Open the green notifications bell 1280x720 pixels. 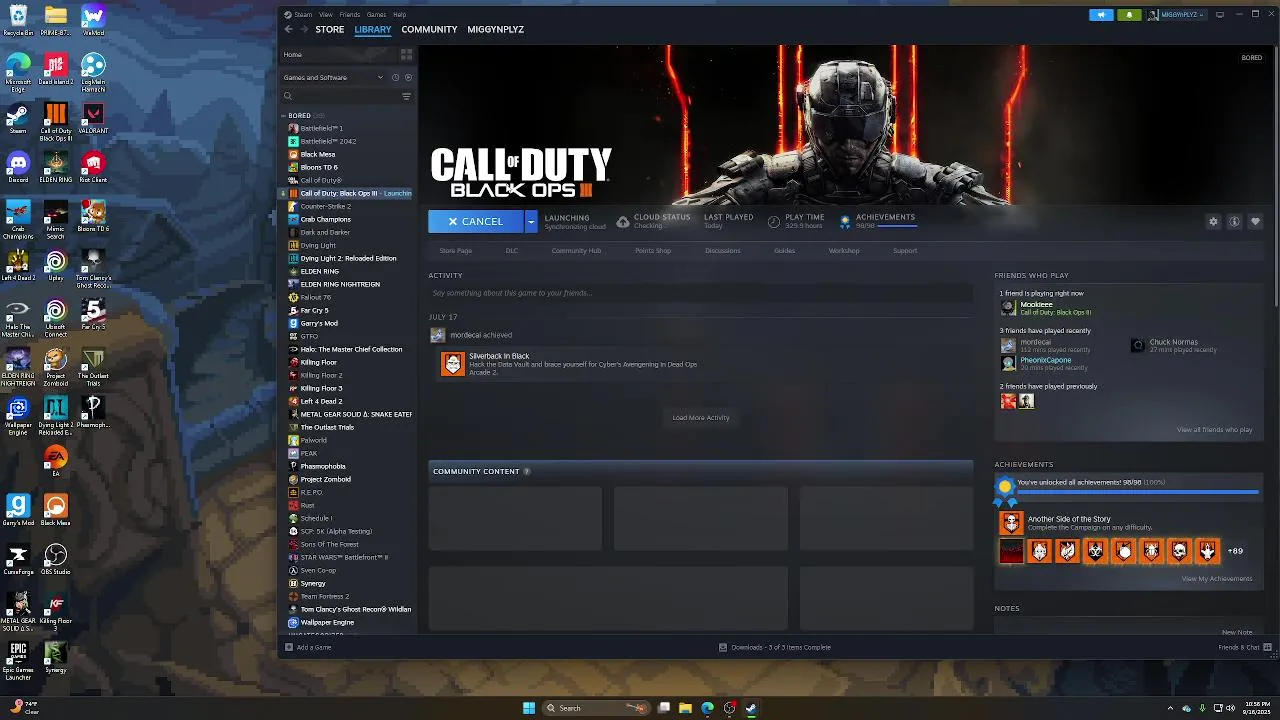point(1129,15)
